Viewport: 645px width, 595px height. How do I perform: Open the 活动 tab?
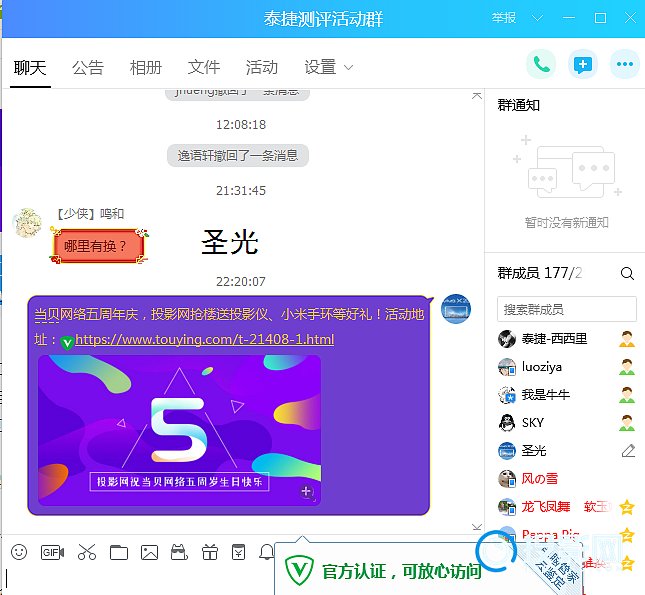point(262,67)
